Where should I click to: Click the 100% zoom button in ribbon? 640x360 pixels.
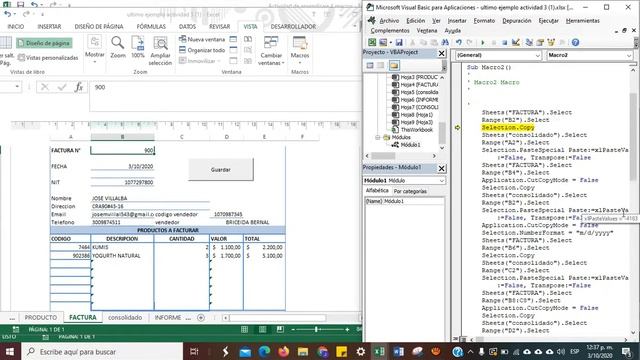tap(138, 47)
